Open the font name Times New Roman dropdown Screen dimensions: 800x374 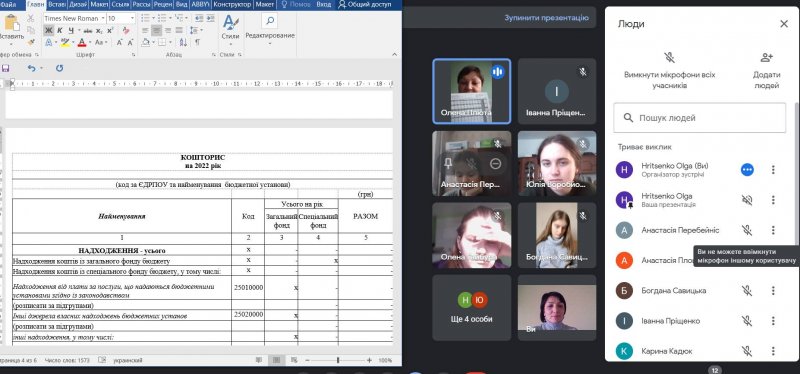pos(103,18)
